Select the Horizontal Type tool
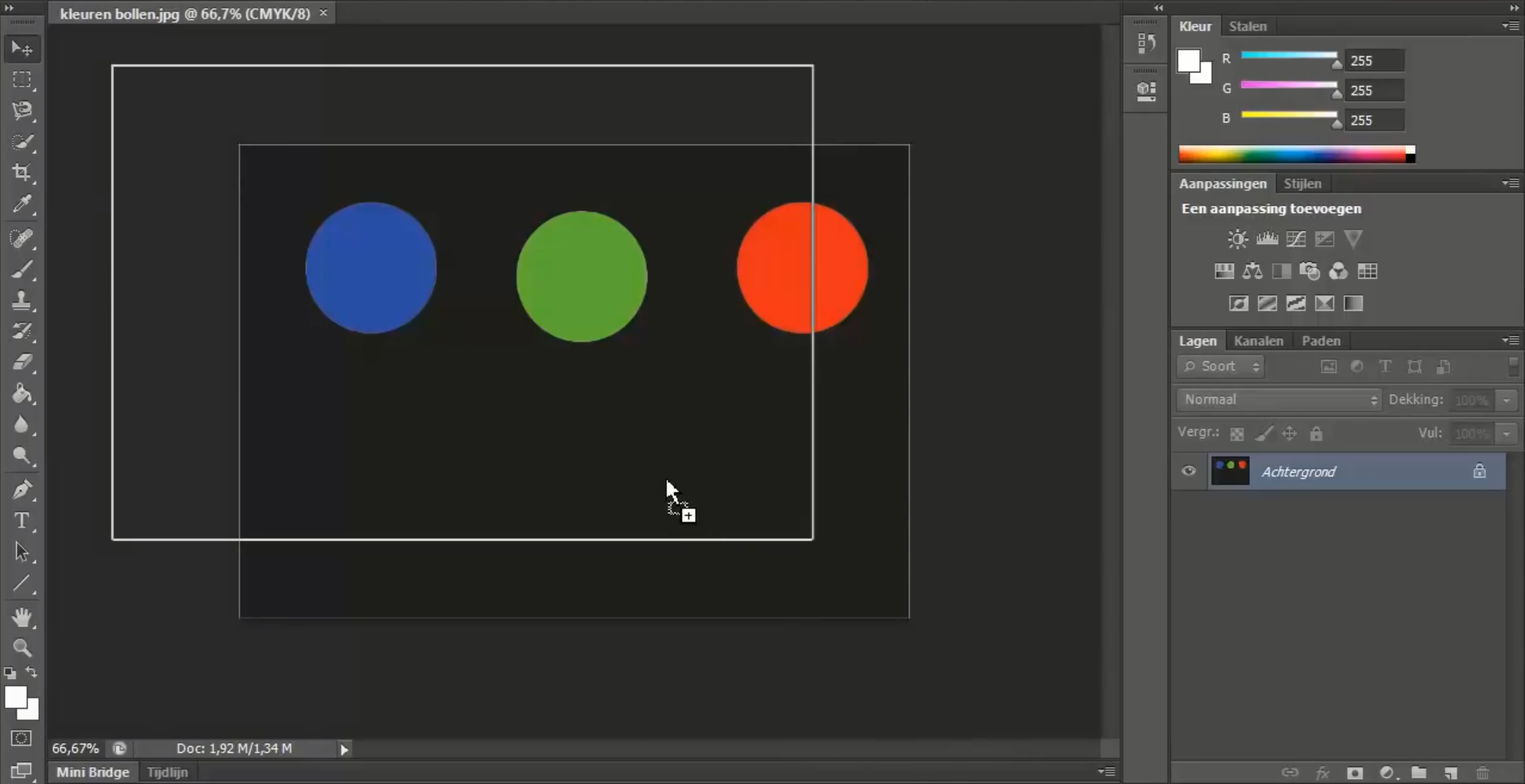Image resolution: width=1525 pixels, height=784 pixels. point(22,521)
